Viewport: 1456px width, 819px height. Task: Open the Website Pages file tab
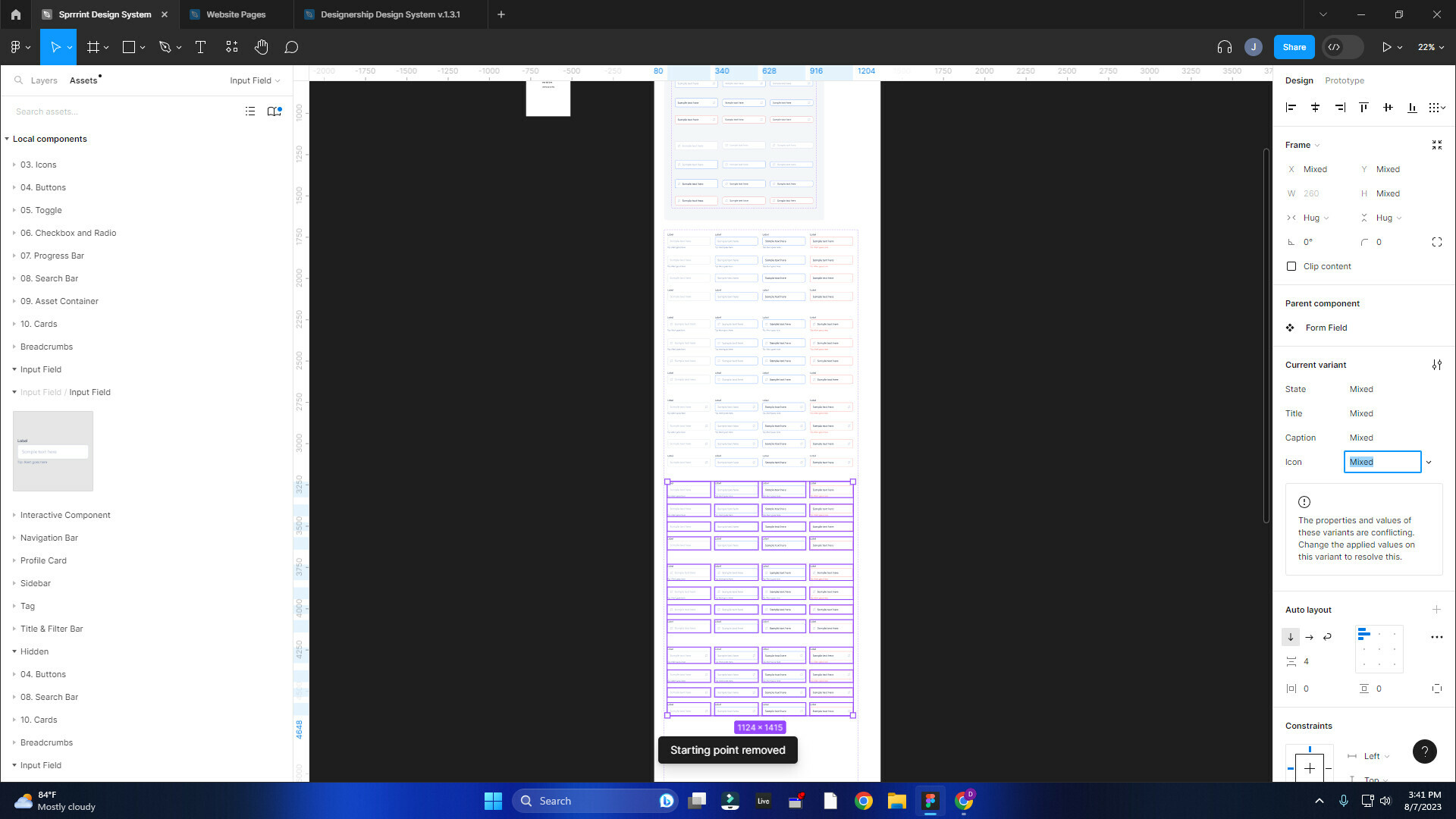(236, 14)
